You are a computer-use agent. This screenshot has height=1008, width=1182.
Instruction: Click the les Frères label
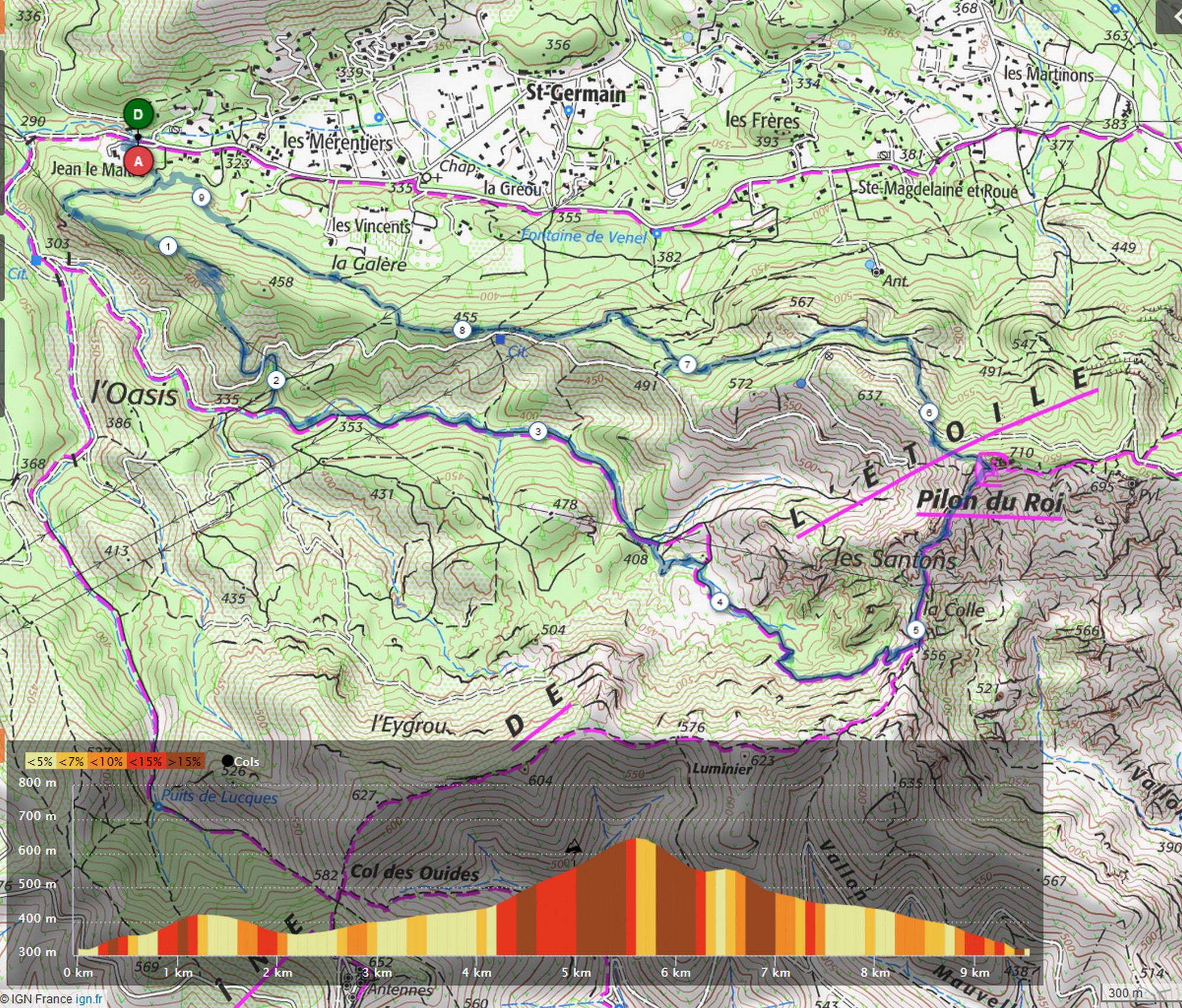762,120
